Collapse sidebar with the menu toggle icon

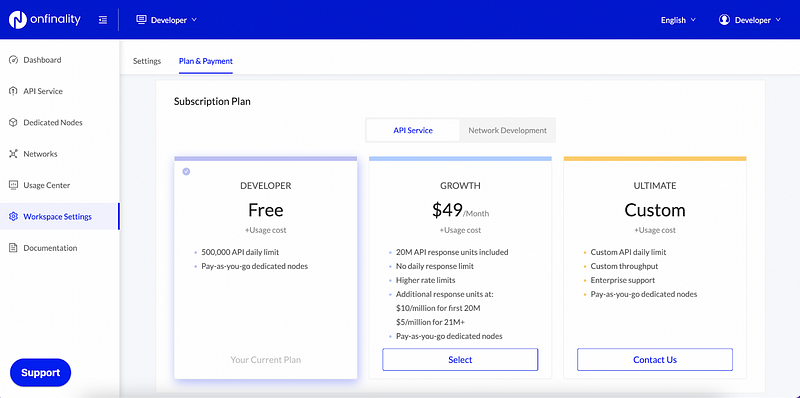(103, 20)
